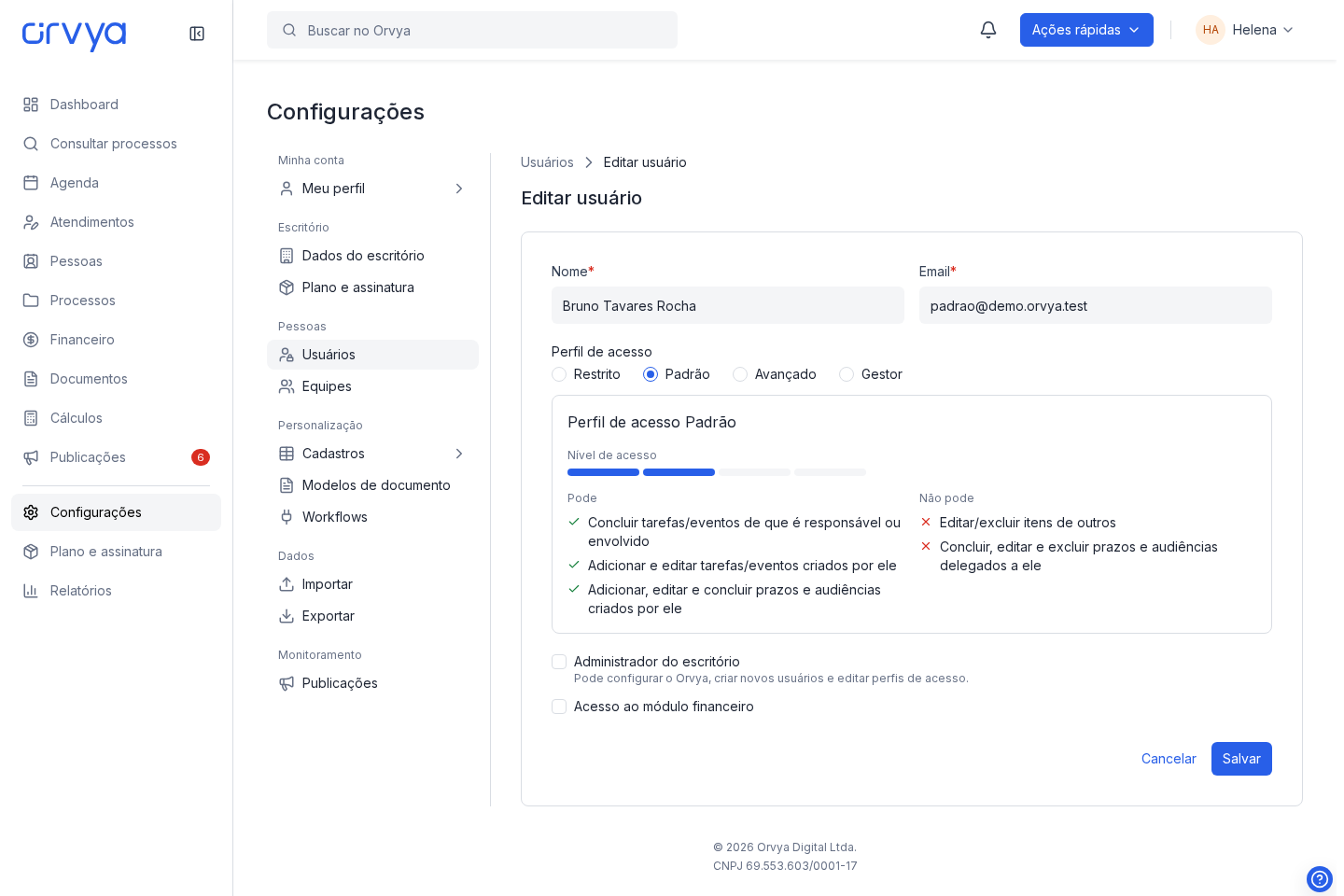Click the help icon at bottom right
The height and width of the screenshot is (896, 1344).
(x=1320, y=879)
